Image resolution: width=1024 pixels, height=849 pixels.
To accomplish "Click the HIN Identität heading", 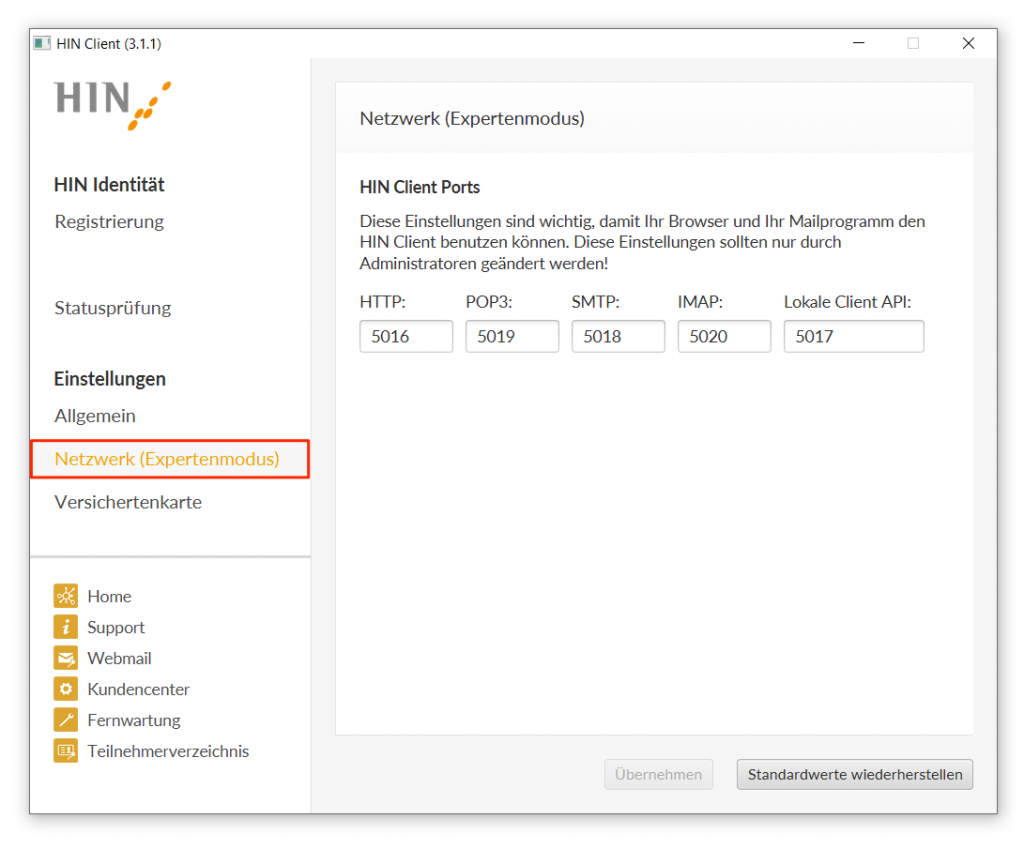I will (109, 185).
